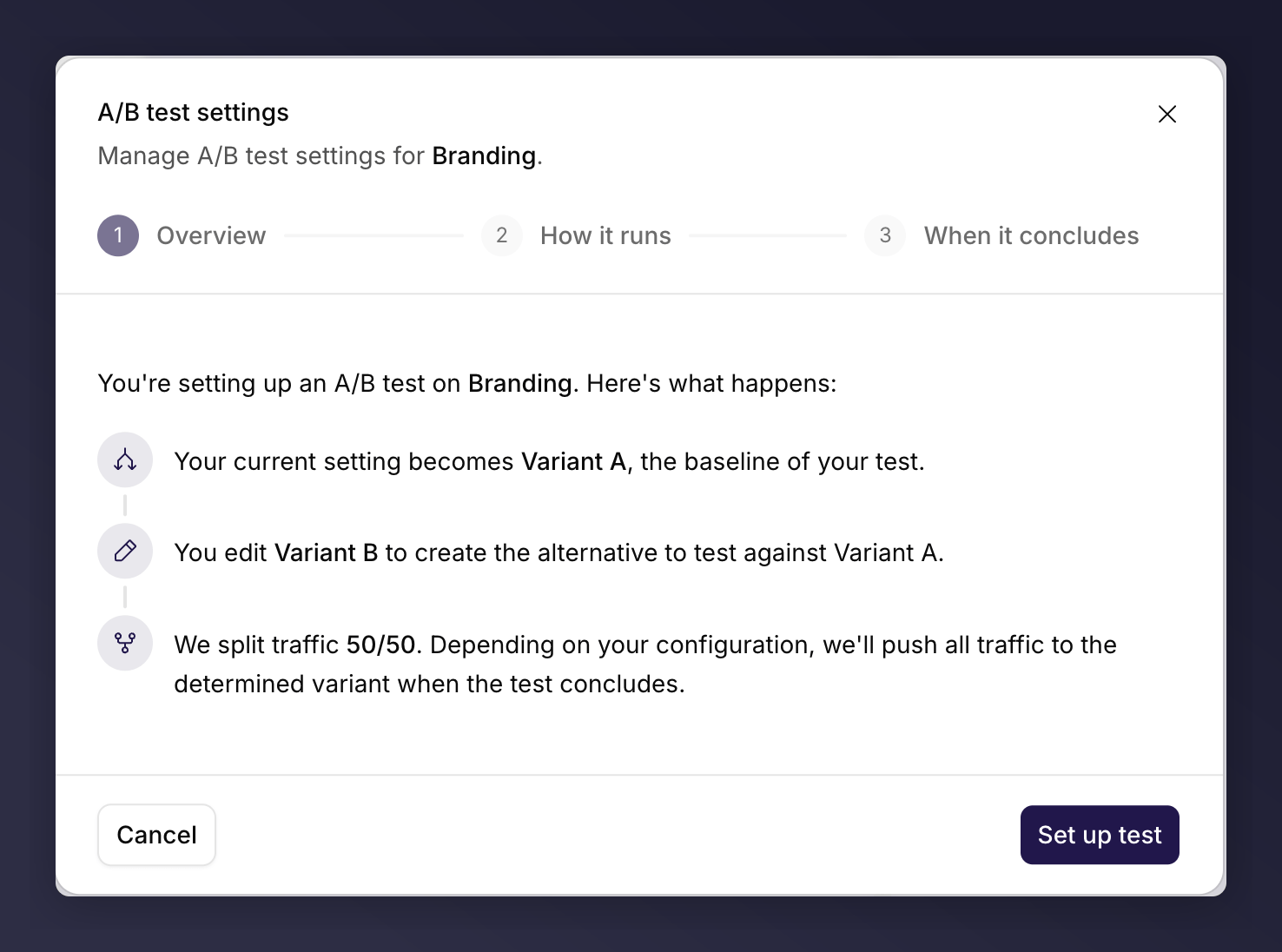Select step 2 number circle
The height and width of the screenshot is (952, 1282).
pos(502,235)
